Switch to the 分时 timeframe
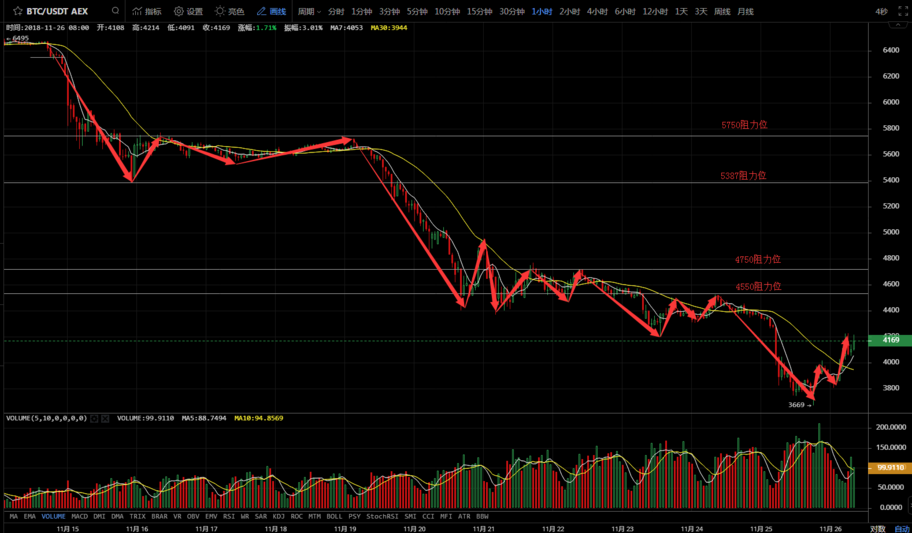Screen dimensions: 912x533 [336, 11]
